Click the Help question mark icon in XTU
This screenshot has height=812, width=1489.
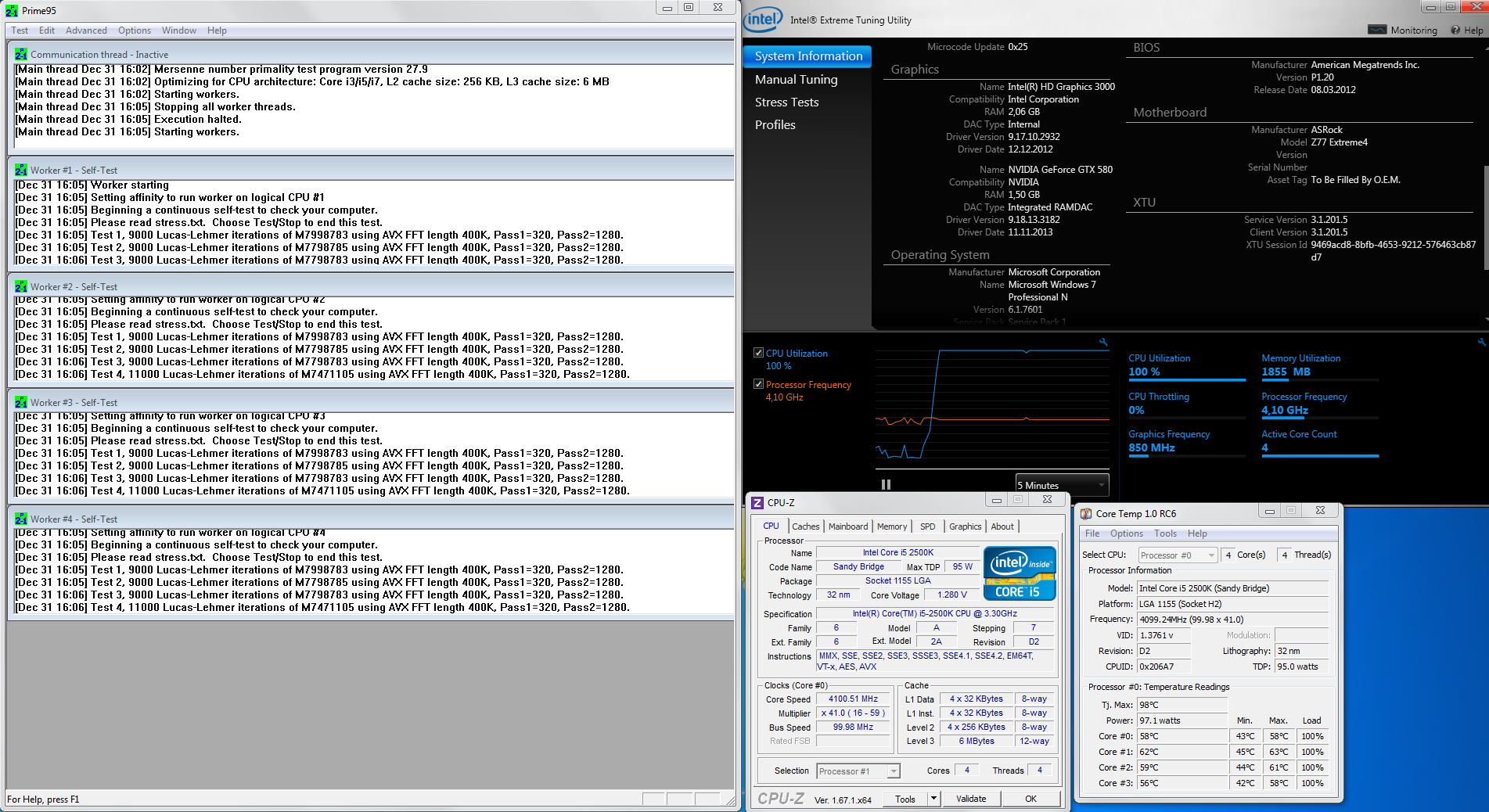click(1455, 30)
